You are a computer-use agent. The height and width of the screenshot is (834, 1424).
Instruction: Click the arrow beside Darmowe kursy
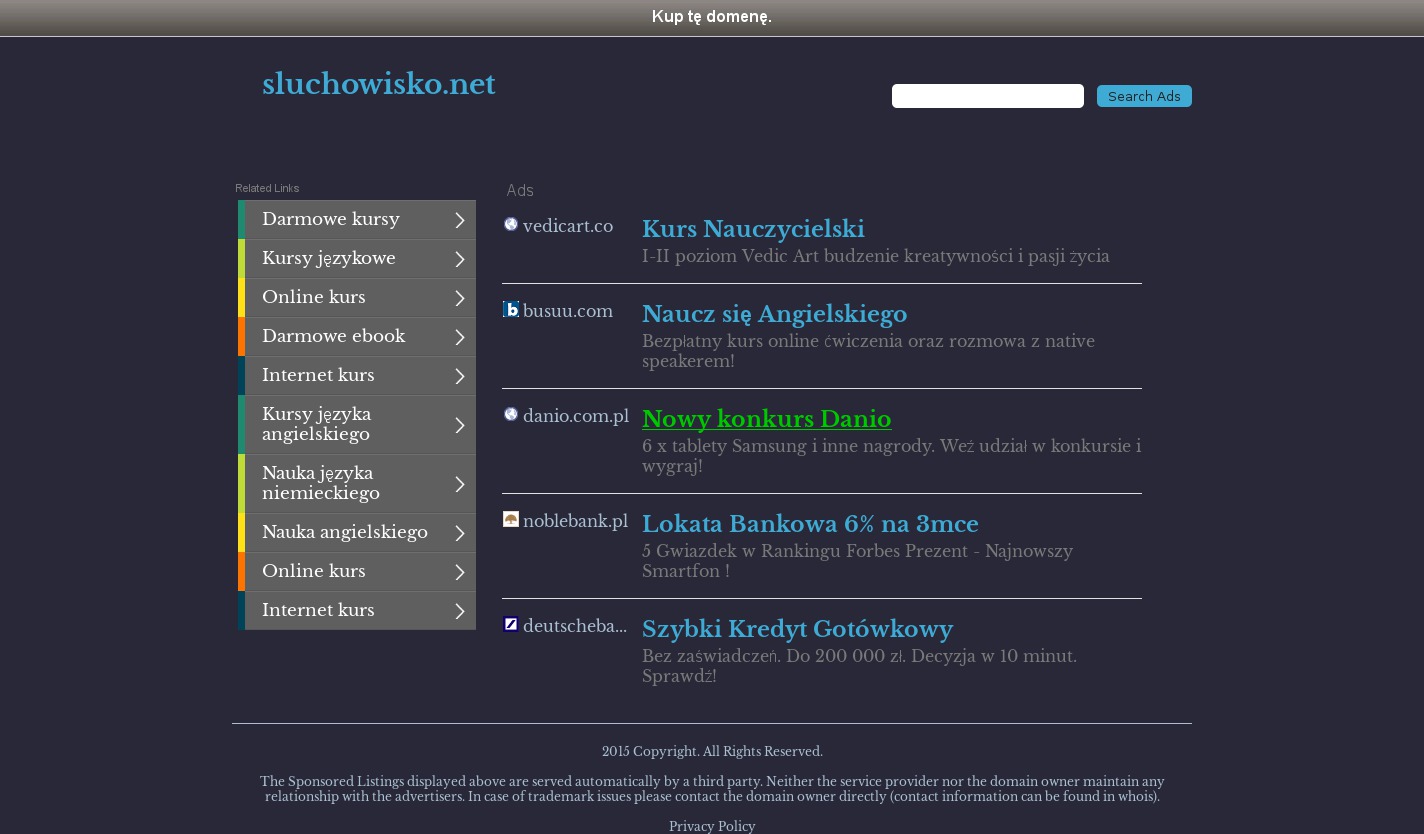coord(459,220)
